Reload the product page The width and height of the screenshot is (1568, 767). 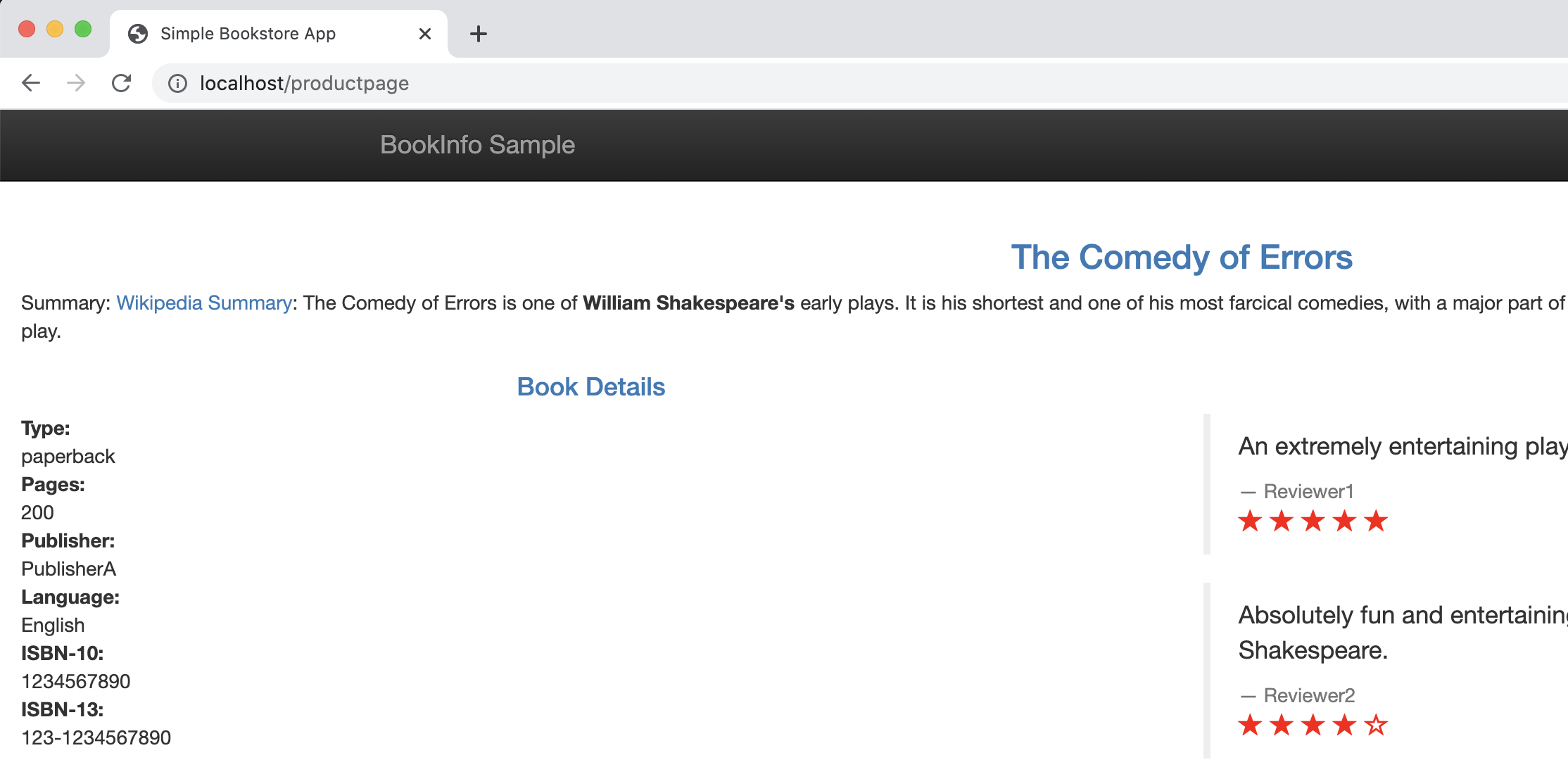pos(121,83)
